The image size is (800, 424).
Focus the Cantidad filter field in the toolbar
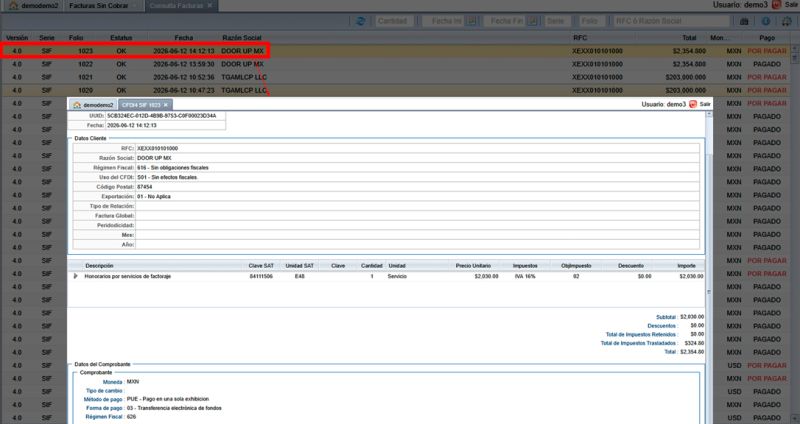[395, 21]
